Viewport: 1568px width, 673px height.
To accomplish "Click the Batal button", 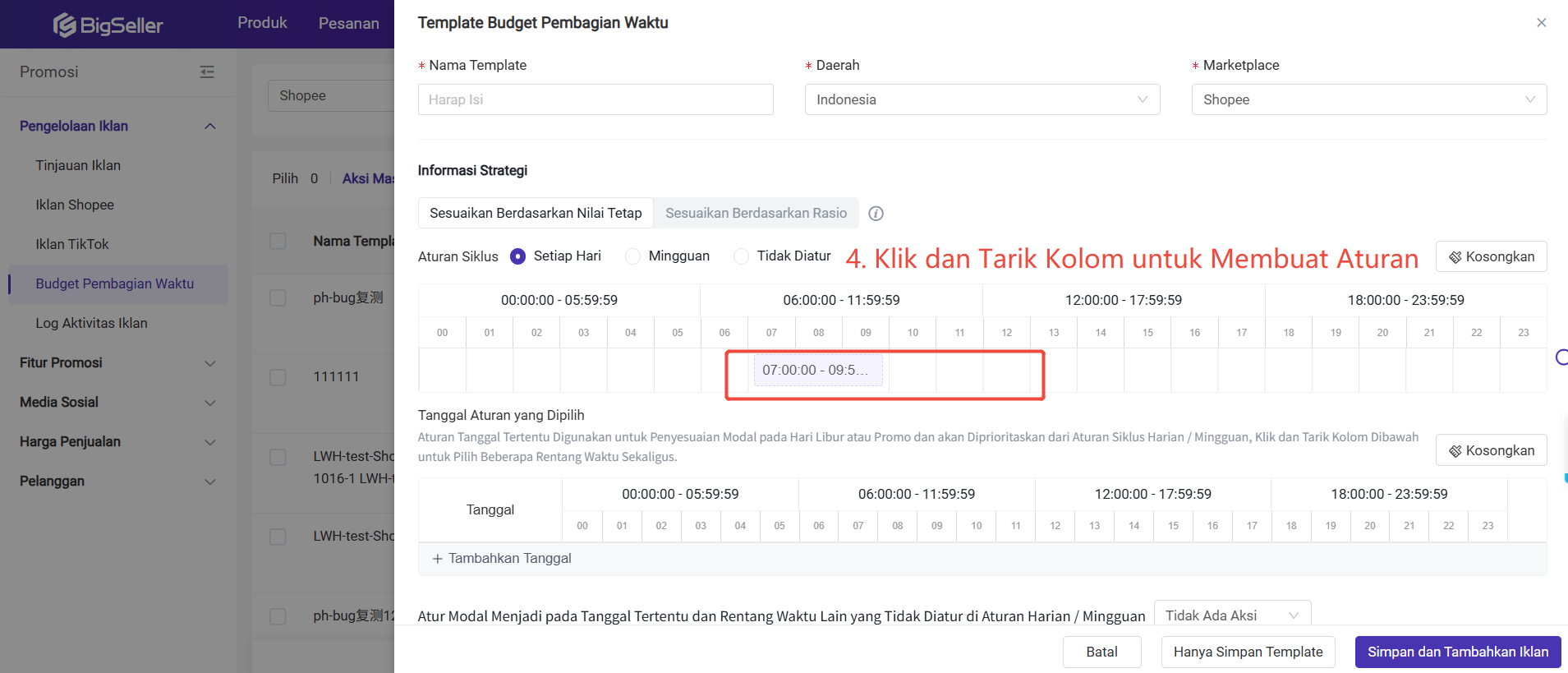I will point(1101,652).
